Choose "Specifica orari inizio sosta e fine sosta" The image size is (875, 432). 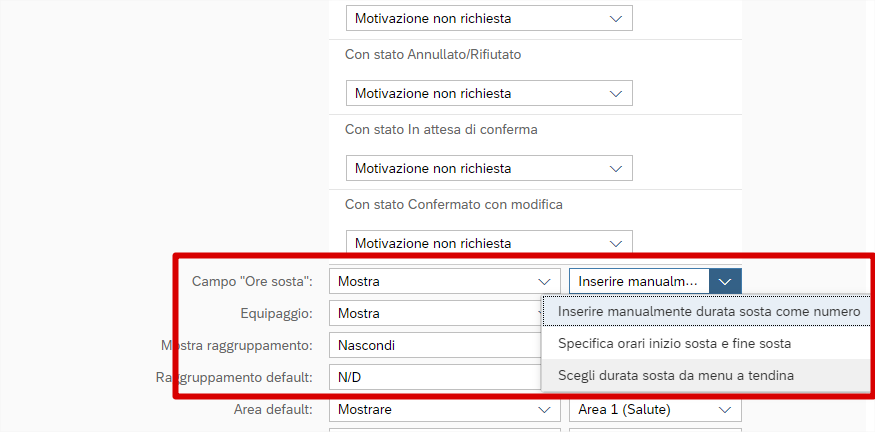(x=674, y=343)
